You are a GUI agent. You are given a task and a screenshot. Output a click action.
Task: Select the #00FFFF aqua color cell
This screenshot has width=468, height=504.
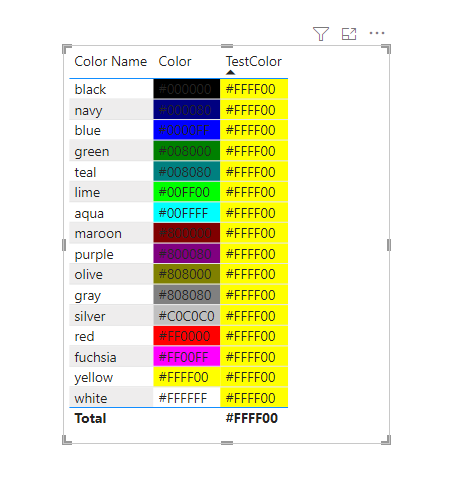(x=187, y=213)
